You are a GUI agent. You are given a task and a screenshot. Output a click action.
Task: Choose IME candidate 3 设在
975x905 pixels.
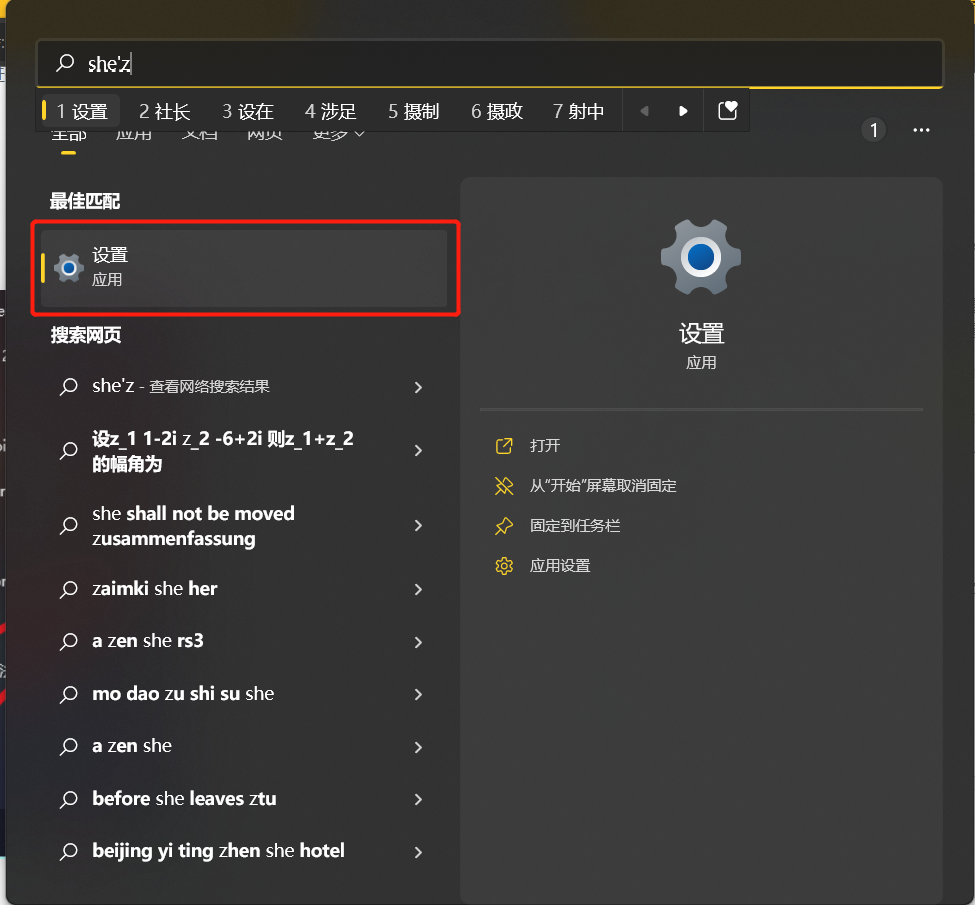[x=247, y=112]
